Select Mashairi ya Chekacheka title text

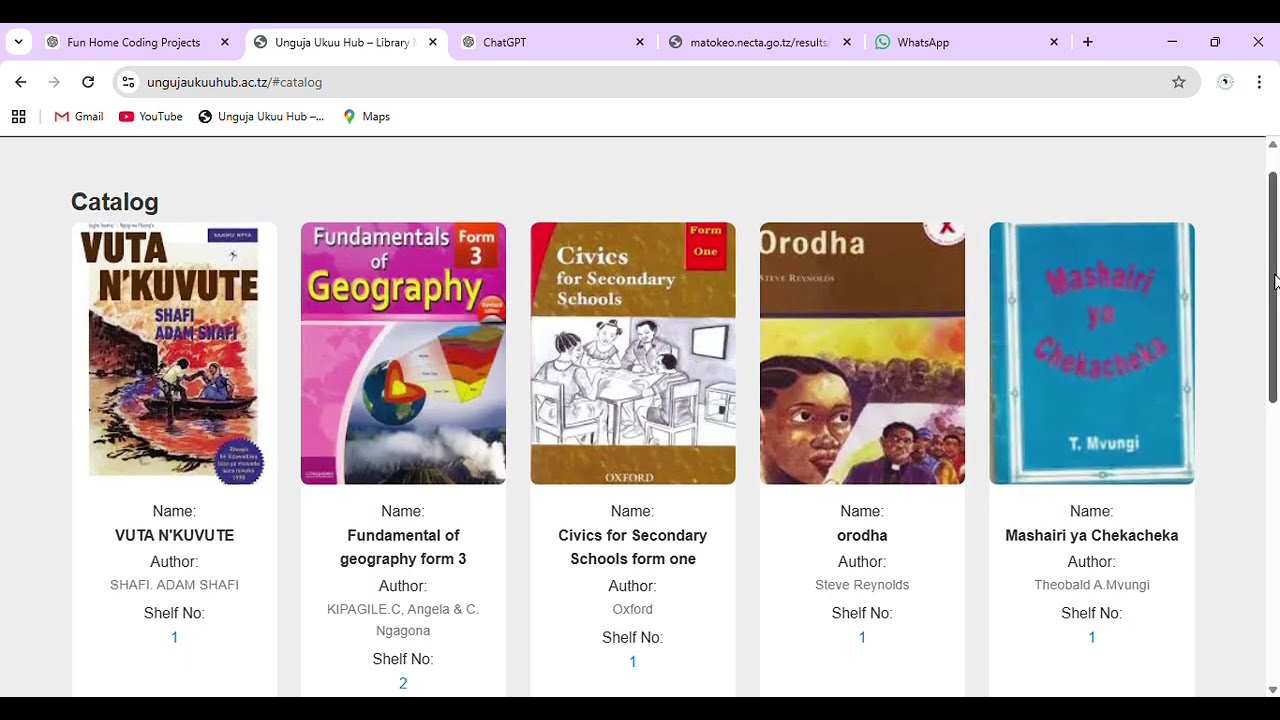(1092, 536)
